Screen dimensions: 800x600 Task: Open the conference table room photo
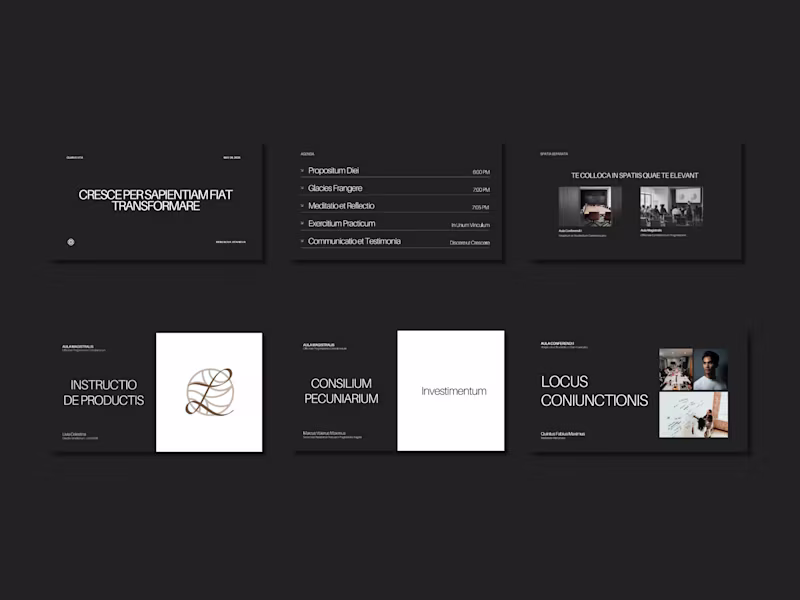[x=590, y=207]
